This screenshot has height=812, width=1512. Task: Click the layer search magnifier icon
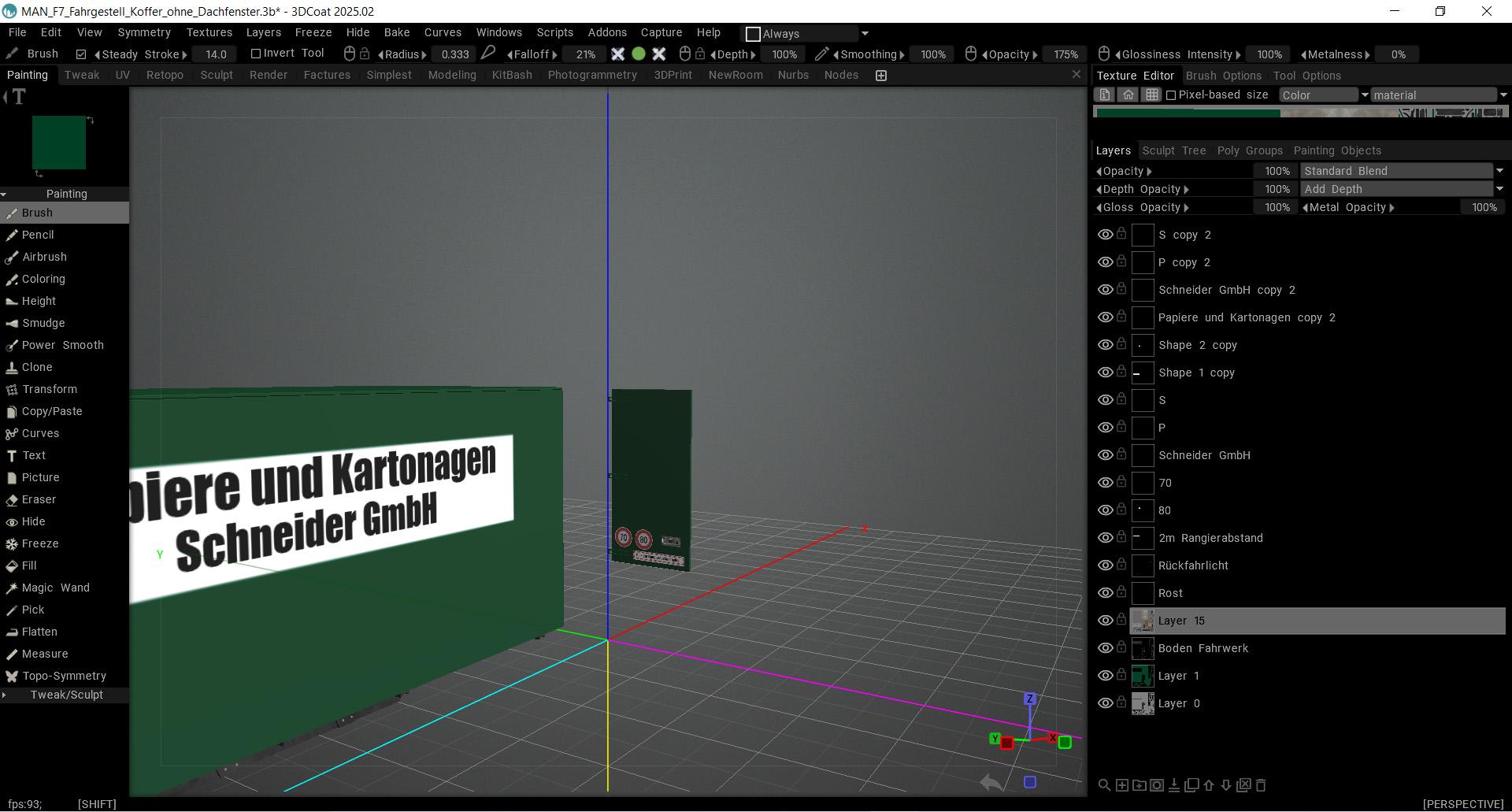[1104, 785]
